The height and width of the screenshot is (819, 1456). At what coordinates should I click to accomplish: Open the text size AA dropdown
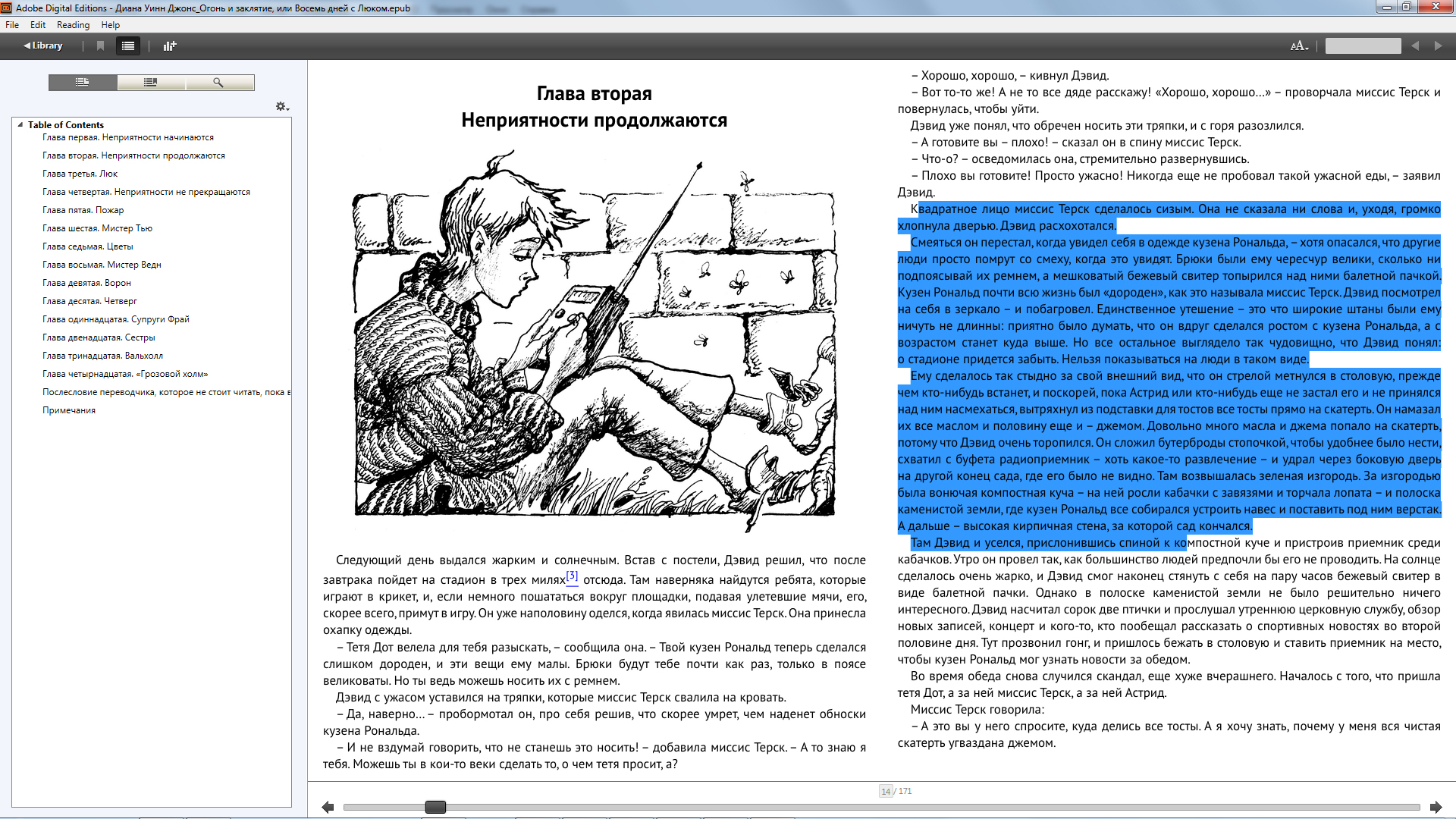click(x=1300, y=45)
